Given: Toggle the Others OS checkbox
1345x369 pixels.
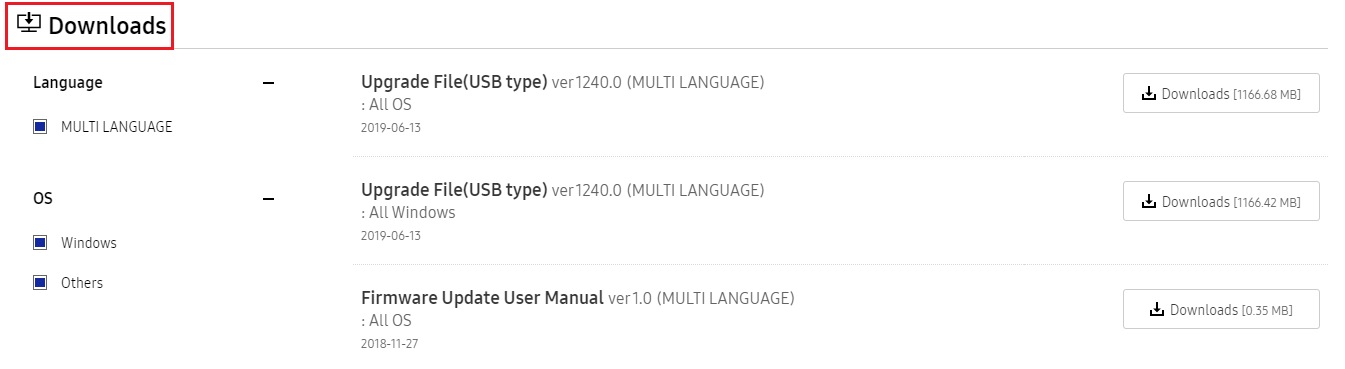Looking at the screenshot, I should [40, 283].
